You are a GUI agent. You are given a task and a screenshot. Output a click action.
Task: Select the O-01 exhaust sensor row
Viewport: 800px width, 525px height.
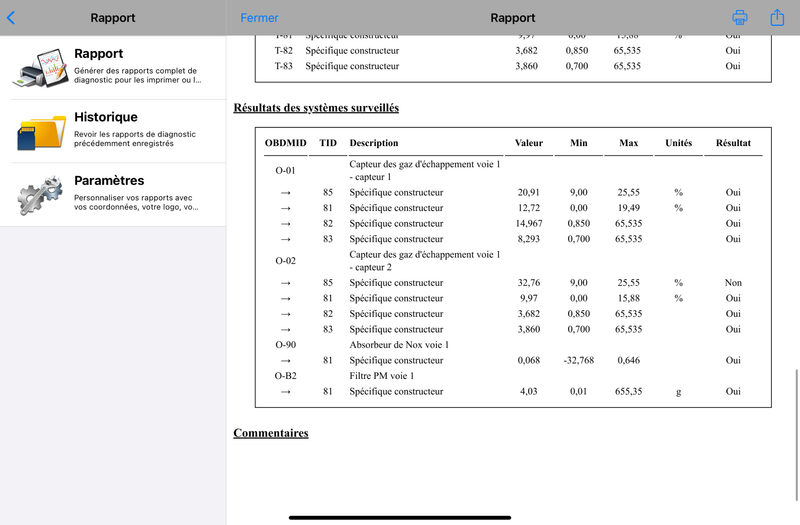click(x=513, y=170)
